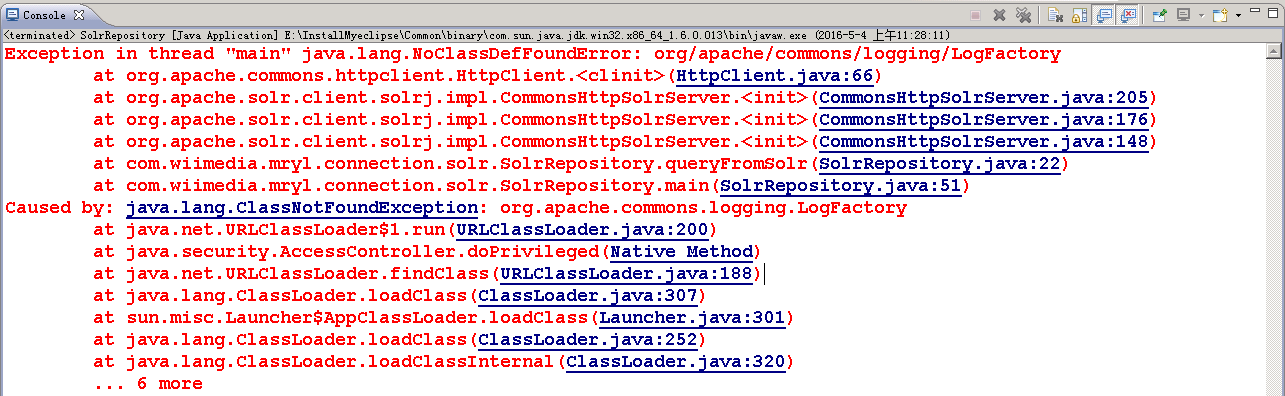1285x396 pixels.
Task: Clear the console output
Action: point(1055,16)
